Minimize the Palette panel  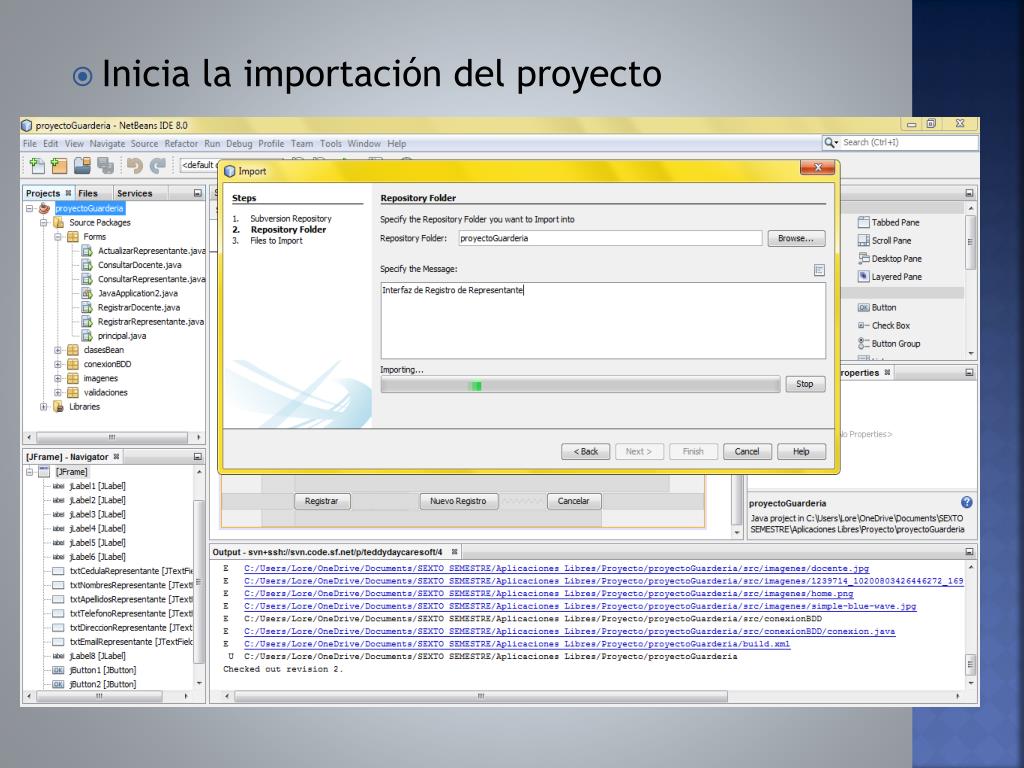coord(969,193)
